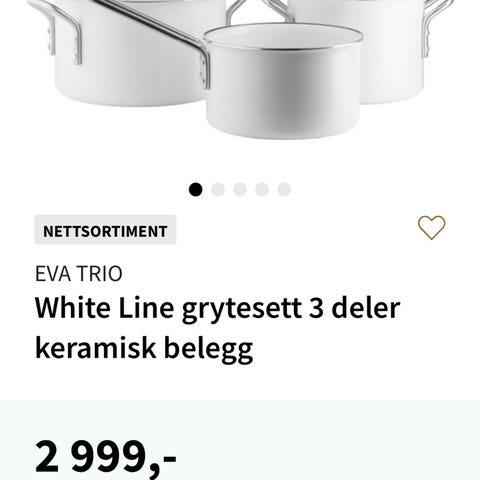This screenshot has width=480, height=480.
Task: Open the EVA TRIO brand link
Action: 79,274
